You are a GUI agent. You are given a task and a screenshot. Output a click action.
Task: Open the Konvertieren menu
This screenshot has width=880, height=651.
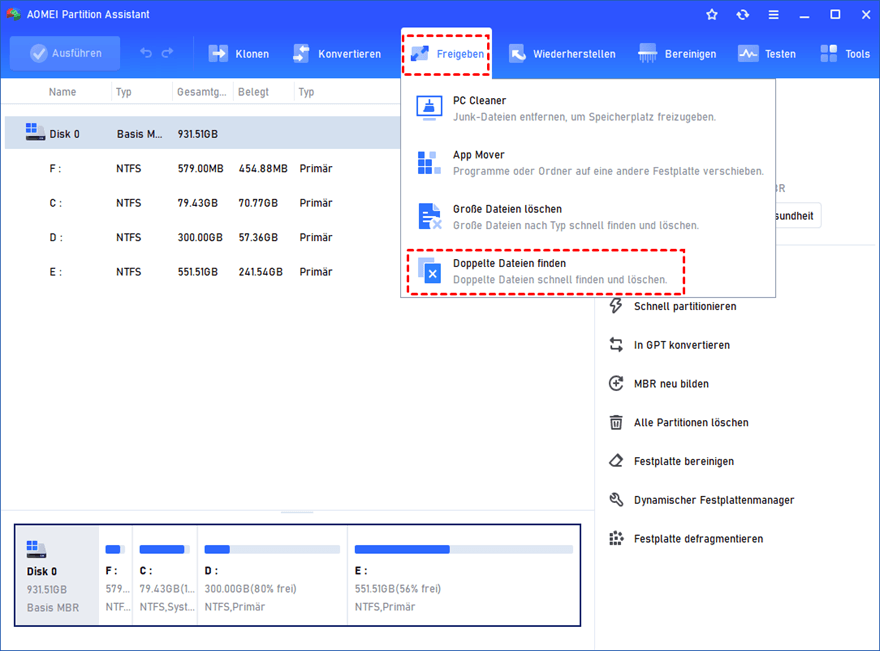(337, 54)
